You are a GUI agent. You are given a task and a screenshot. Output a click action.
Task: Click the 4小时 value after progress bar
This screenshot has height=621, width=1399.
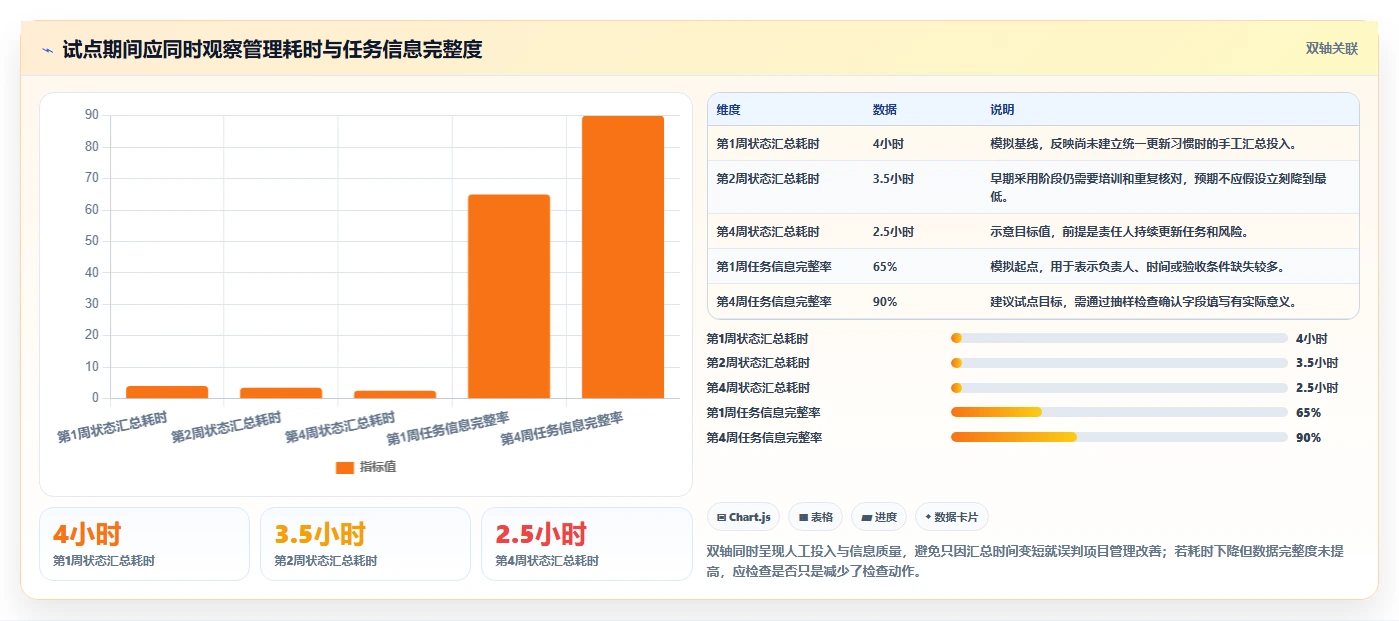pos(1312,339)
